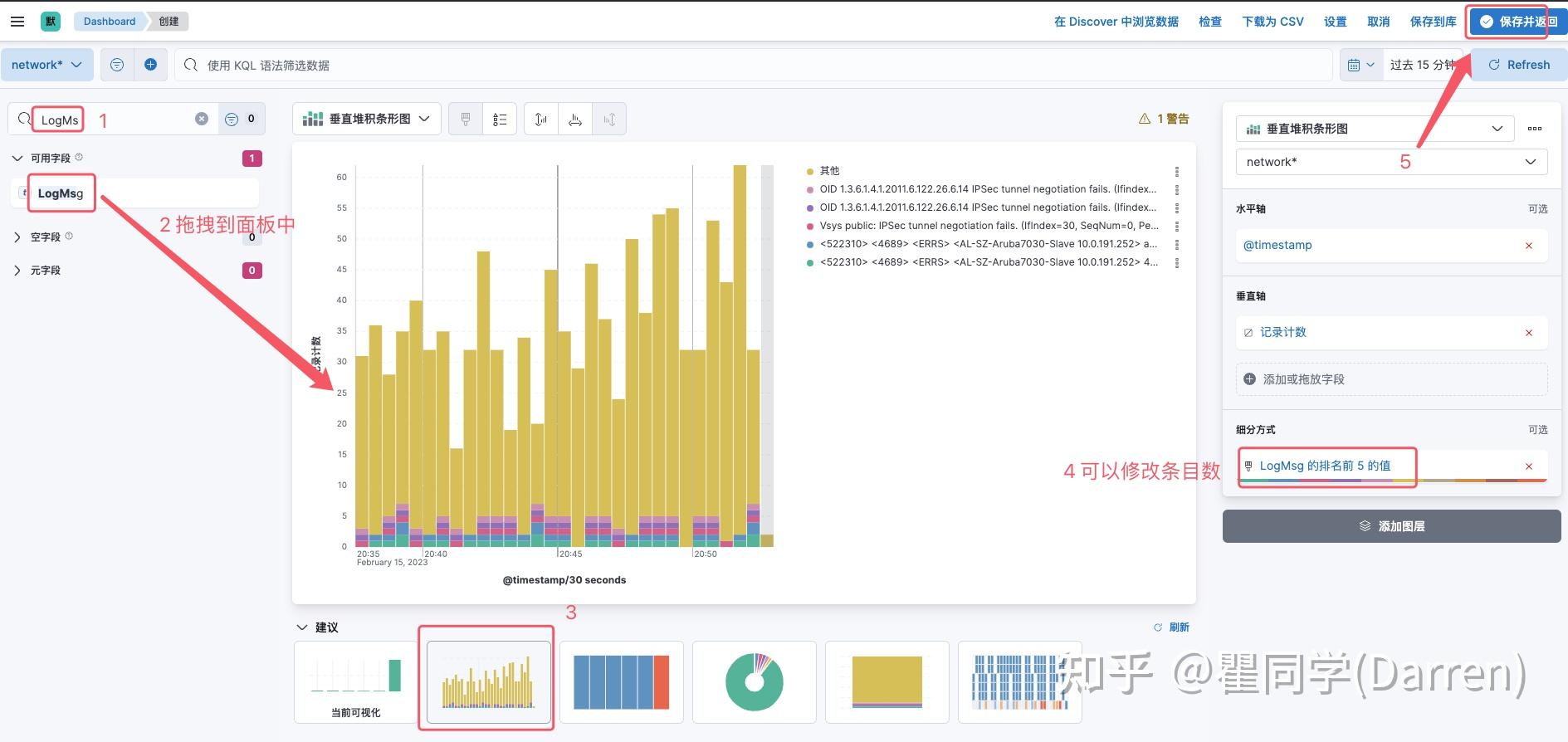Open the hamburger navigation menu
The width and height of the screenshot is (1568, 742).
[17, 22]
